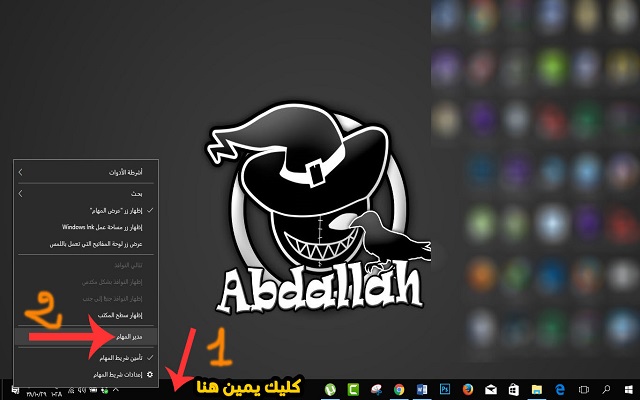This screenshot has width=640, height=400.
Task: Open the Mail app taskbar icon
Action: coord(489,389)
